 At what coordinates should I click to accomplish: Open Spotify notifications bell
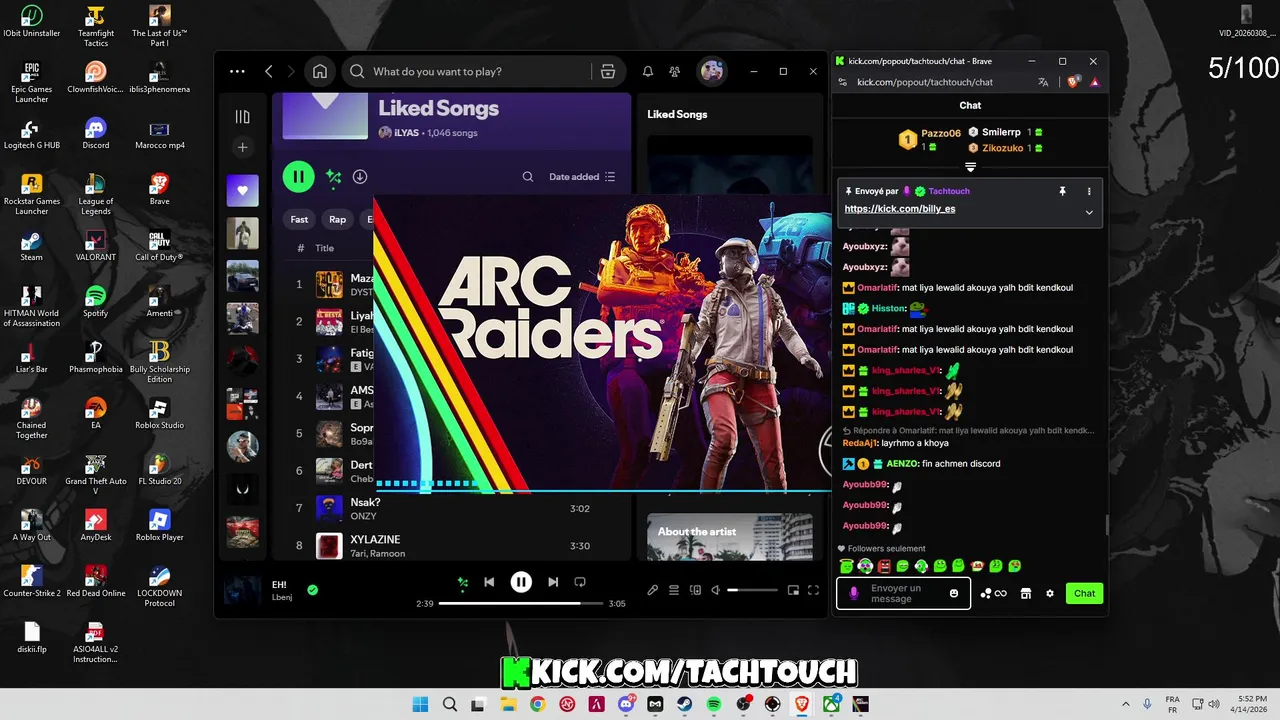pyautogui.click(x=648, y=72)
